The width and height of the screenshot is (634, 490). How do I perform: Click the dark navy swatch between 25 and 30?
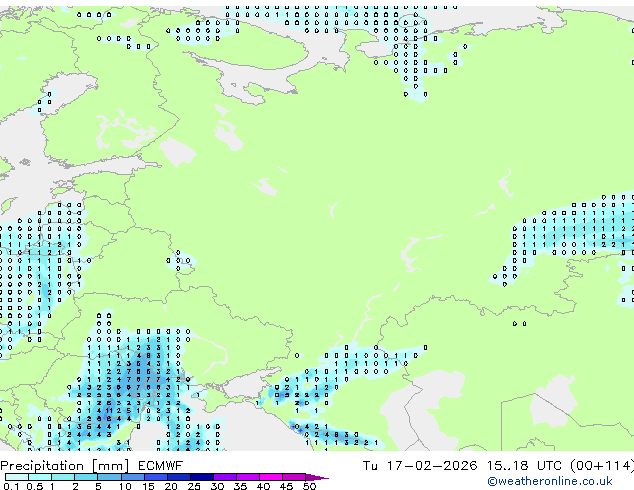click(202, 477)
